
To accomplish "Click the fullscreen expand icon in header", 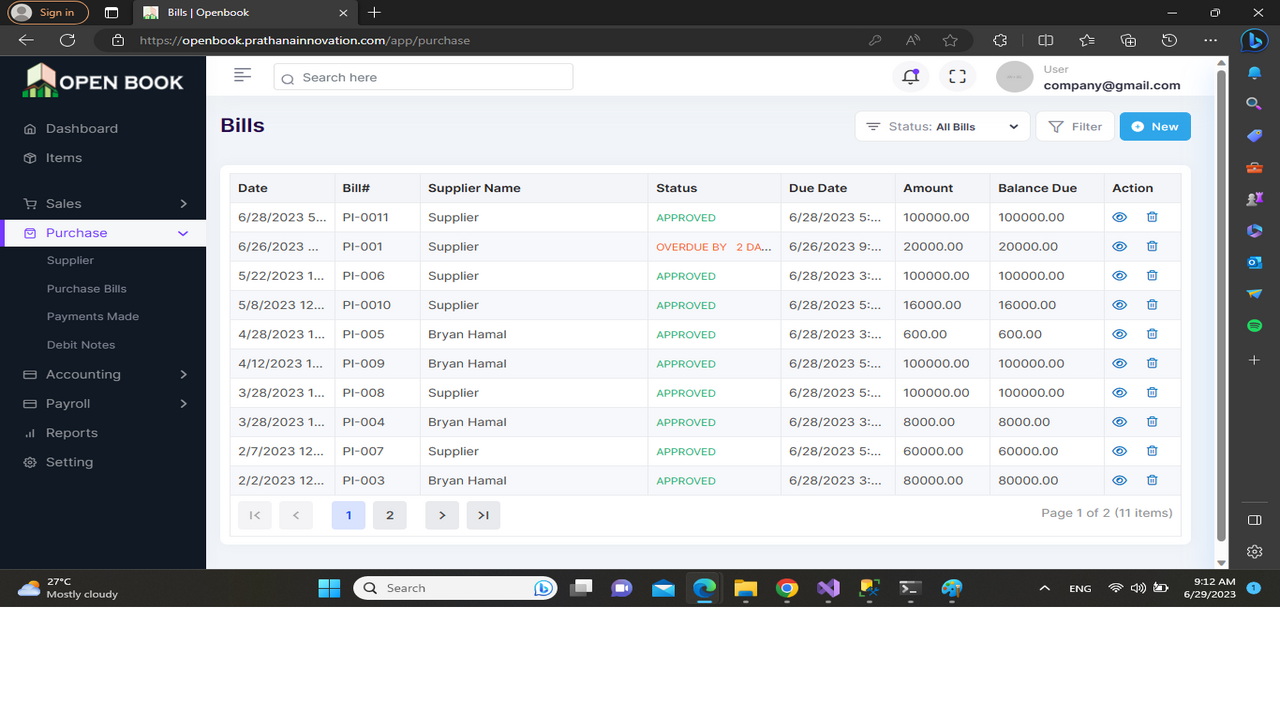I will (957, 76).
